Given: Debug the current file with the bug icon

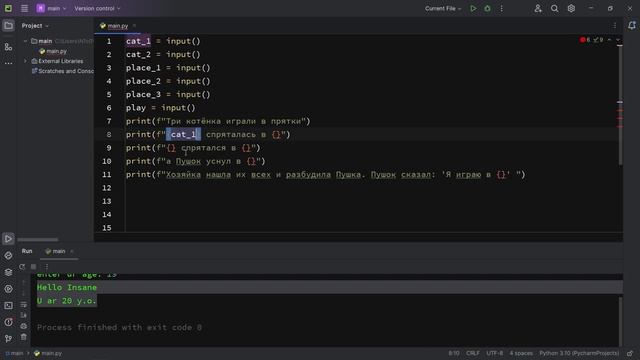Looking at the screenshot, I should click(487, 8).
